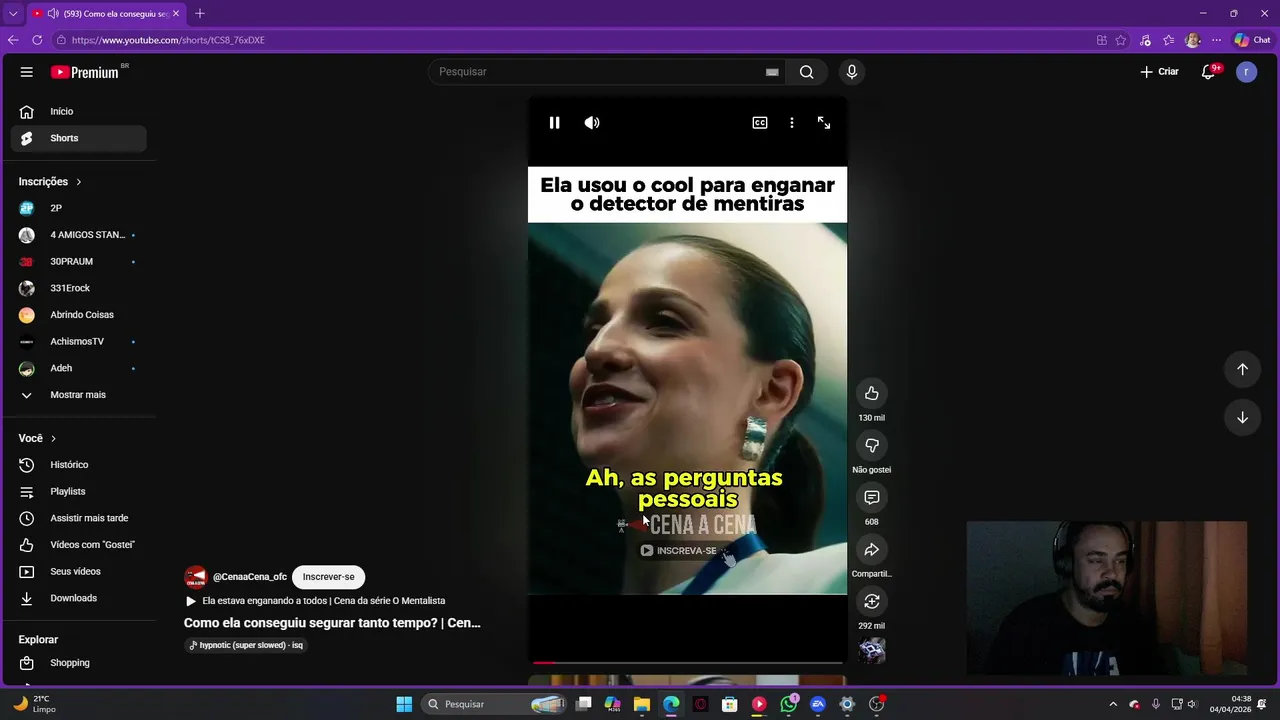
Task: Open Playlists
Action: 79,491
